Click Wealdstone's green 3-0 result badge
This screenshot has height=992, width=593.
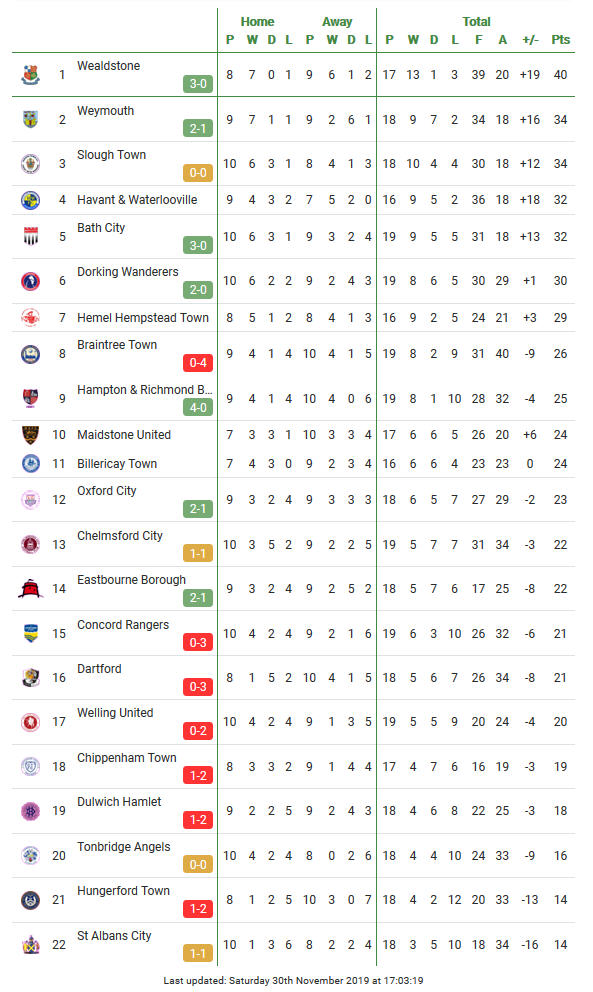pos(198,84)
